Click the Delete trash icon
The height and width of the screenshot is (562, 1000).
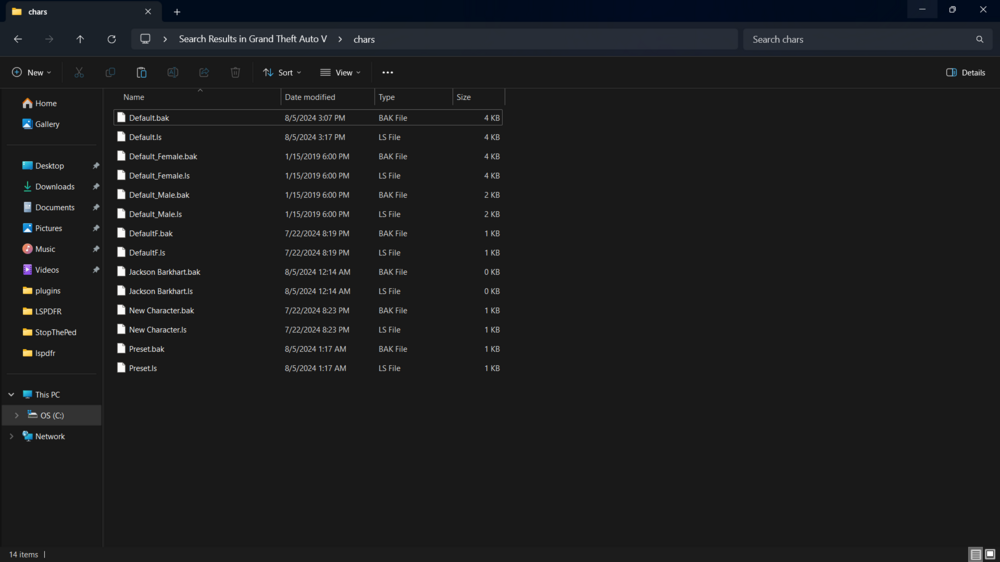[x=235, y=73]
